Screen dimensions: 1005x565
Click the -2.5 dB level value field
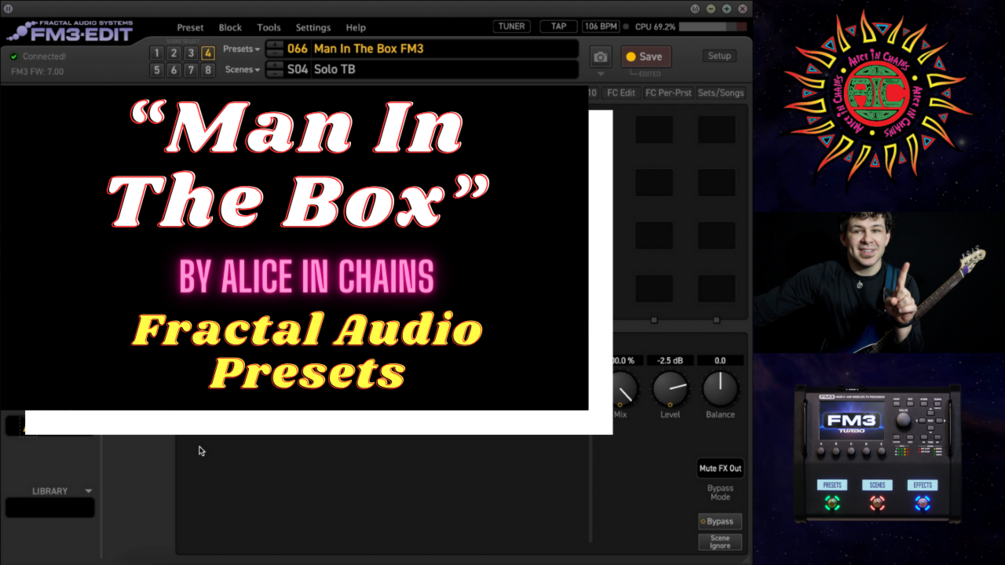pos(670,361)
